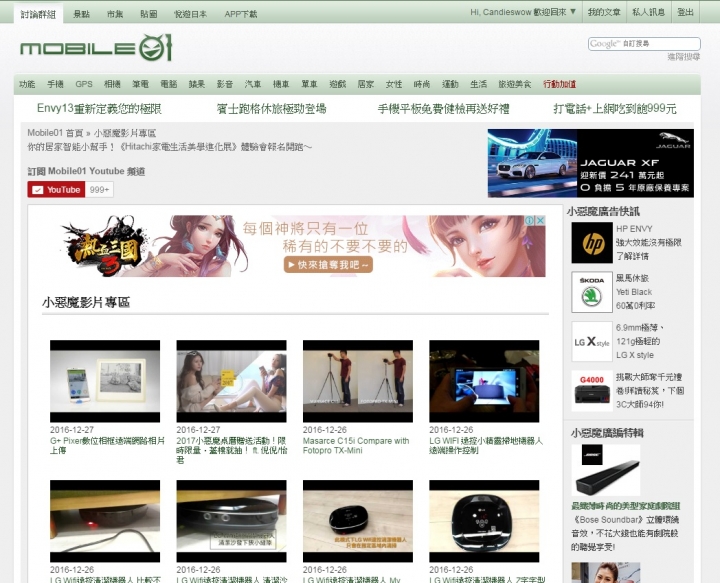The width and height of the screenshot is (720, 583).
Task: Open the 蘋果 category menu
Action: coord(197,84)
